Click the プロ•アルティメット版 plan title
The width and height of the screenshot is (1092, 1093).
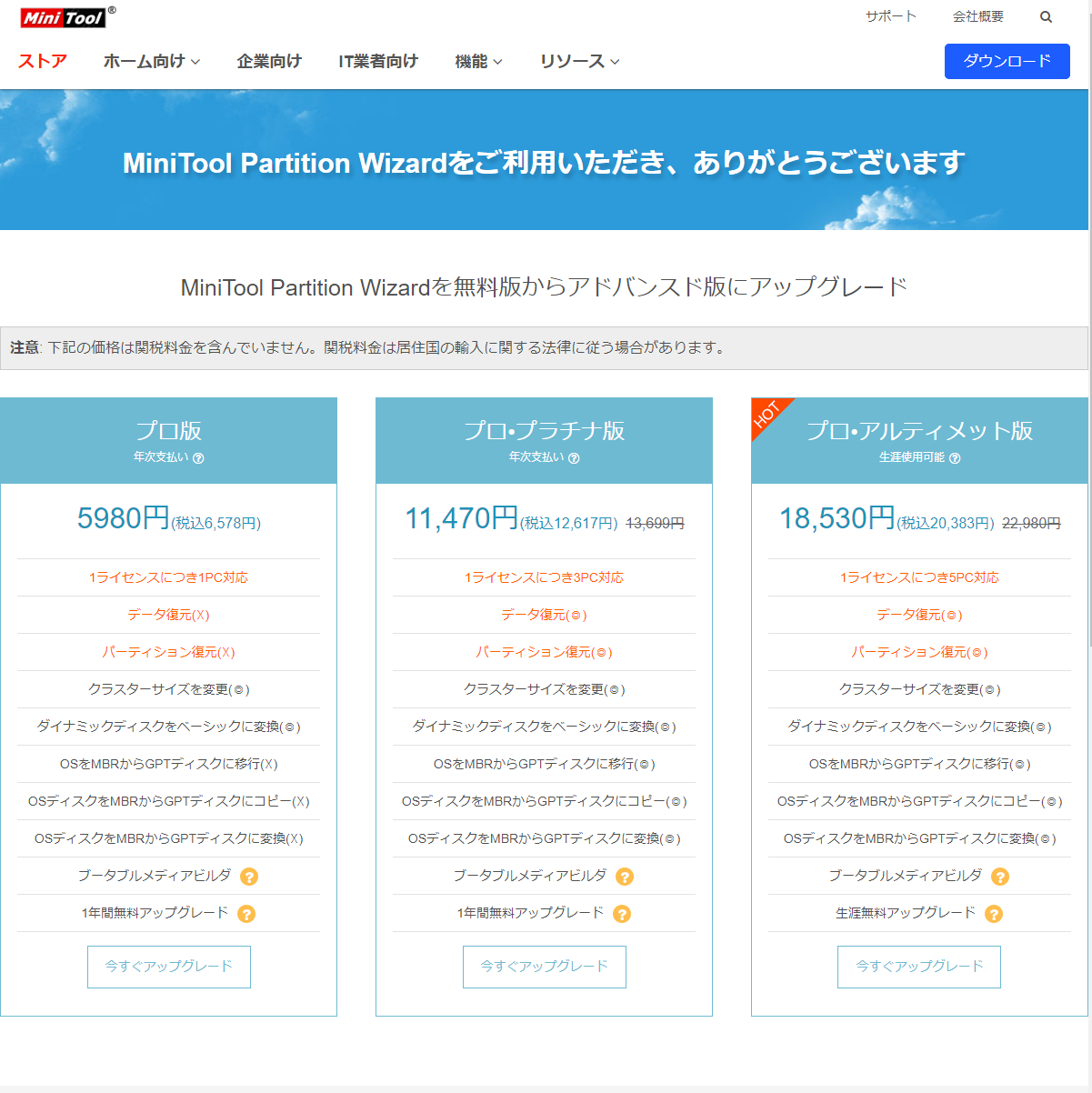point(920,430)
